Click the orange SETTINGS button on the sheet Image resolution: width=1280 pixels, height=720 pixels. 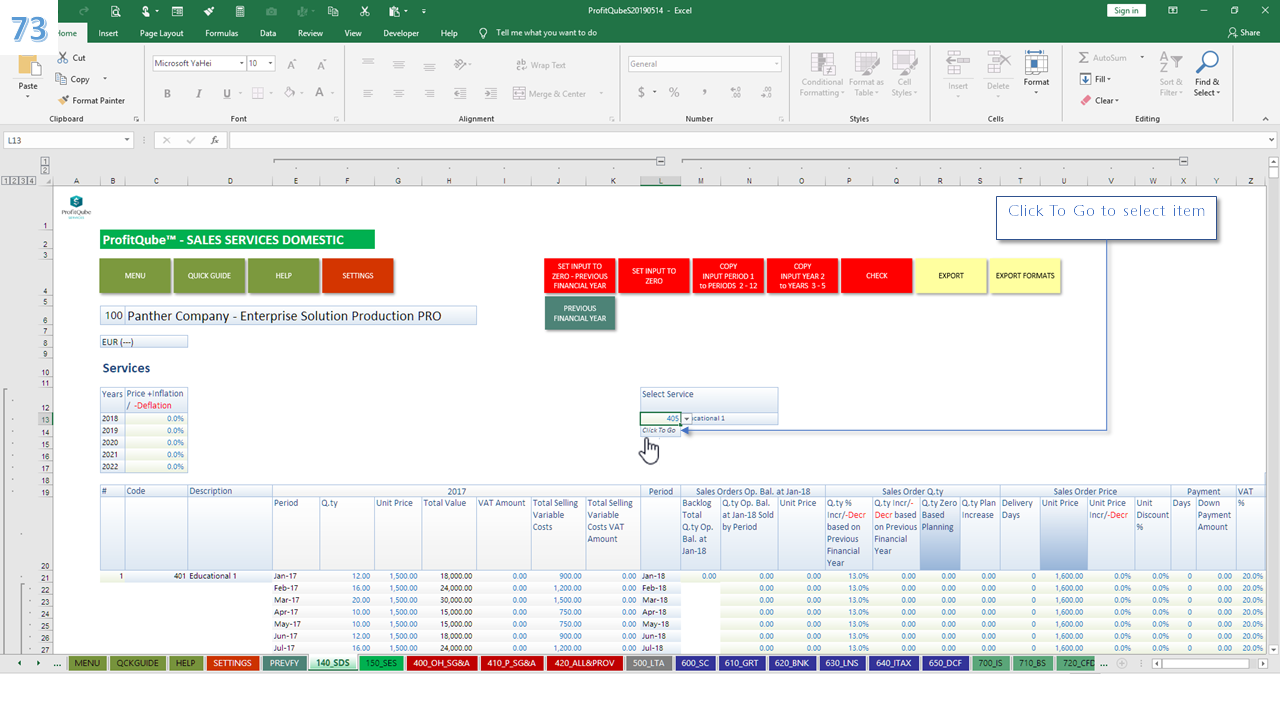click(358, 276)
